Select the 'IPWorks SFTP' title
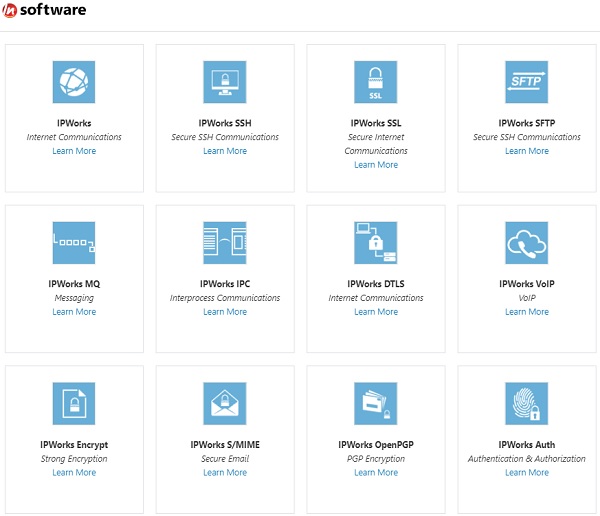Viewport: 600px width, 516px height. click(x=527, y=123)
